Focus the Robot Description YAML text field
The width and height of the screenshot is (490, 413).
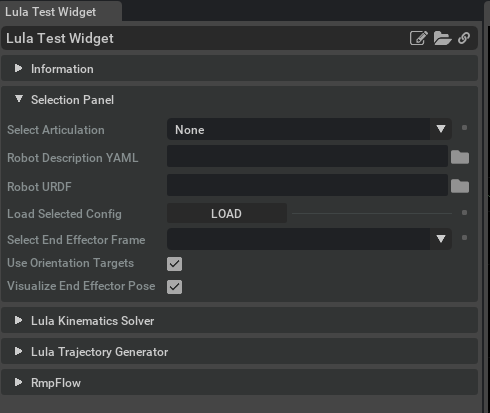[x=307, y=156]
